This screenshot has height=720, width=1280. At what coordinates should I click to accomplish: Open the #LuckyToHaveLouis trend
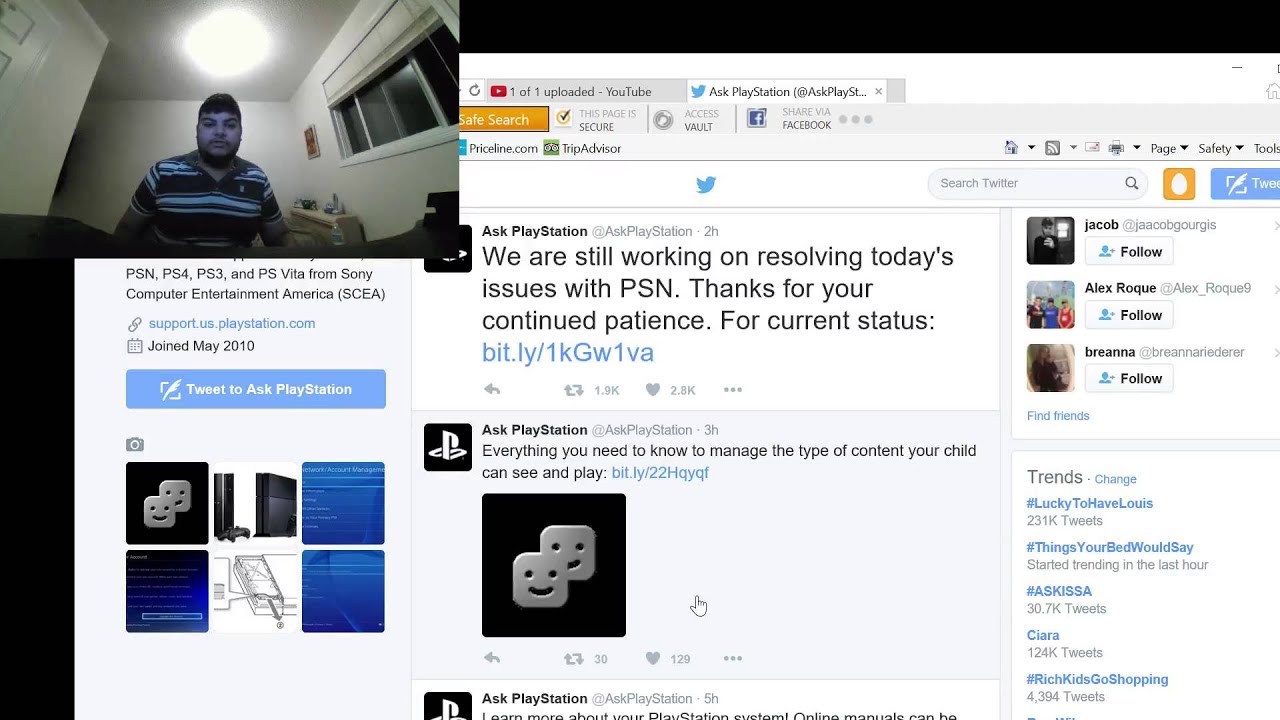coord(1090,503)
